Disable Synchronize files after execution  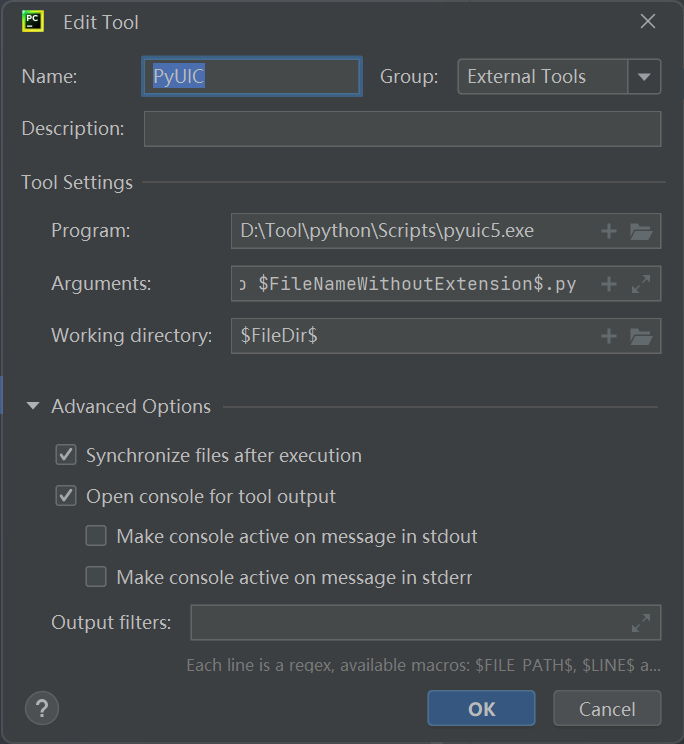tap(66, 456)
